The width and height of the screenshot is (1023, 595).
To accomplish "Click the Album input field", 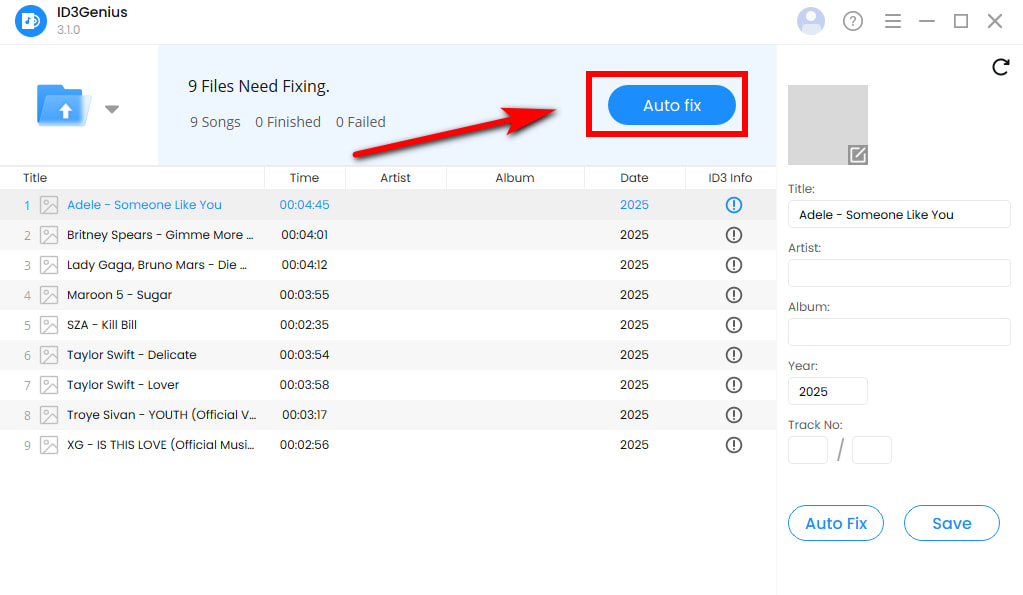I will (x=899, y=332).
